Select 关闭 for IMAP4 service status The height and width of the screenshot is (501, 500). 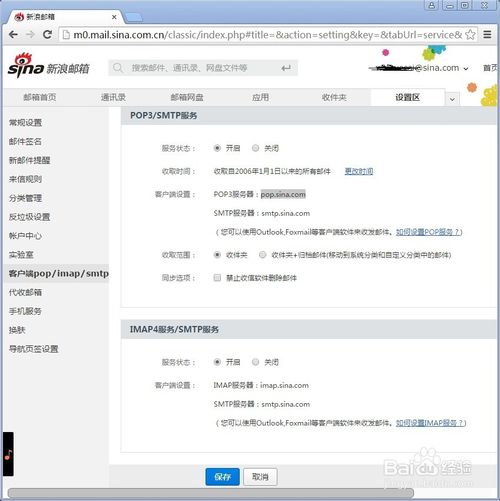point(255,362)
